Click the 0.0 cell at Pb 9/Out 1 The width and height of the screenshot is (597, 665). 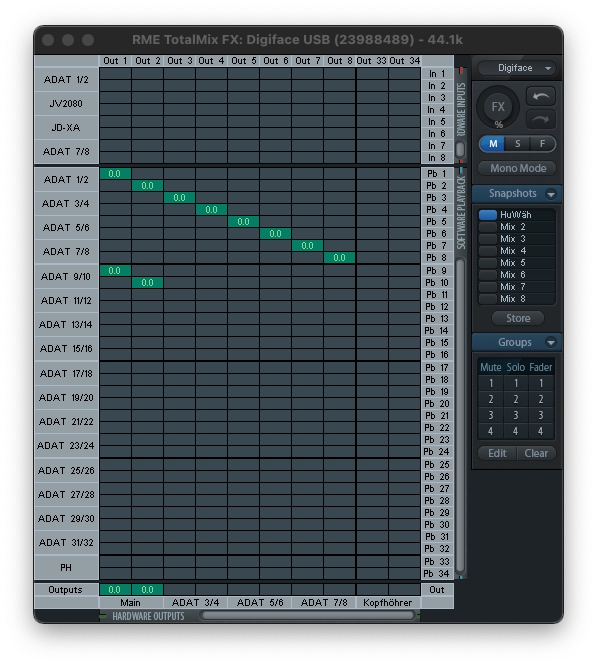pyautogui.click(x=115, y=271)
